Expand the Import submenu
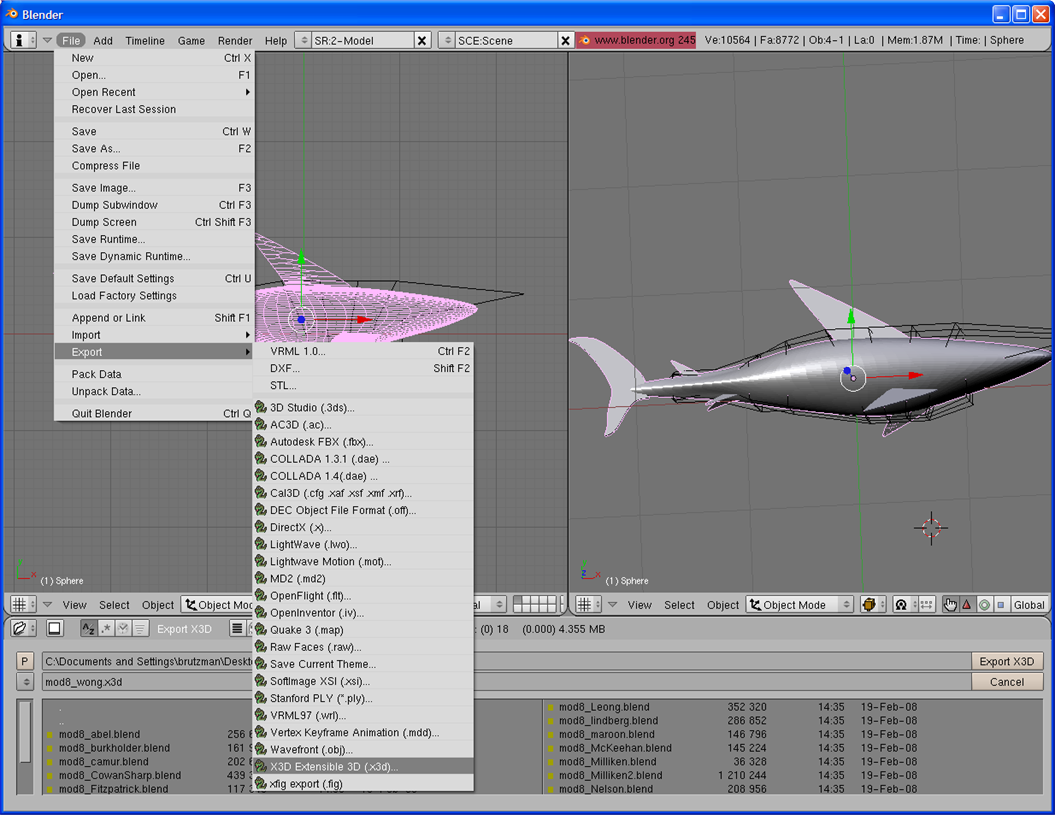 154,335
